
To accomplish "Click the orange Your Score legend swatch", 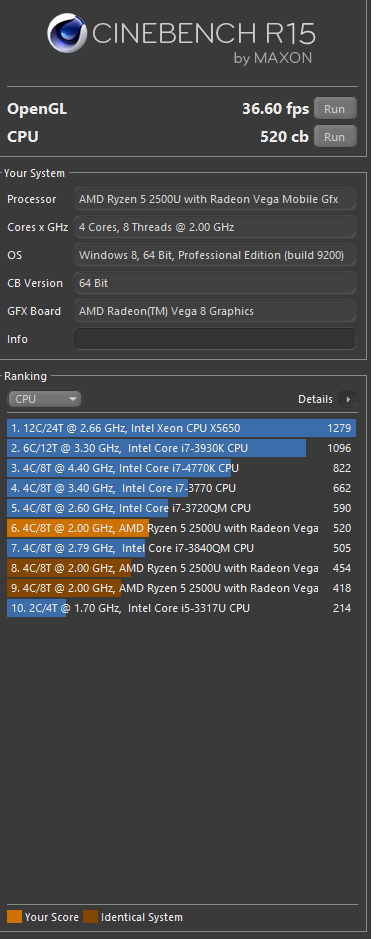I will coord(14,917).
